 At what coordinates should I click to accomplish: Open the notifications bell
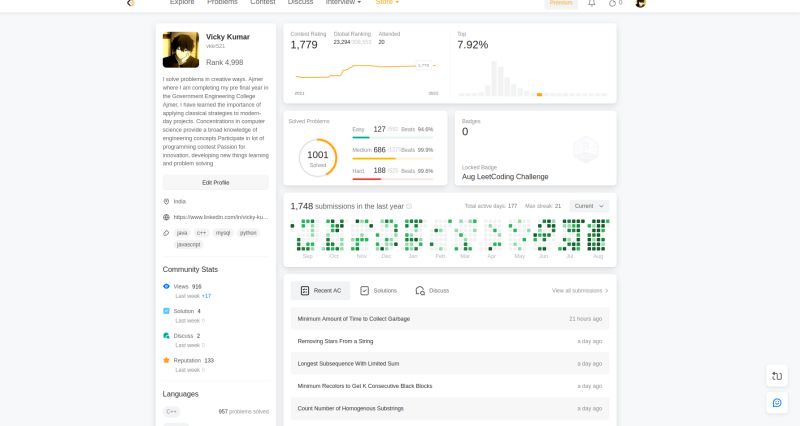591,3
